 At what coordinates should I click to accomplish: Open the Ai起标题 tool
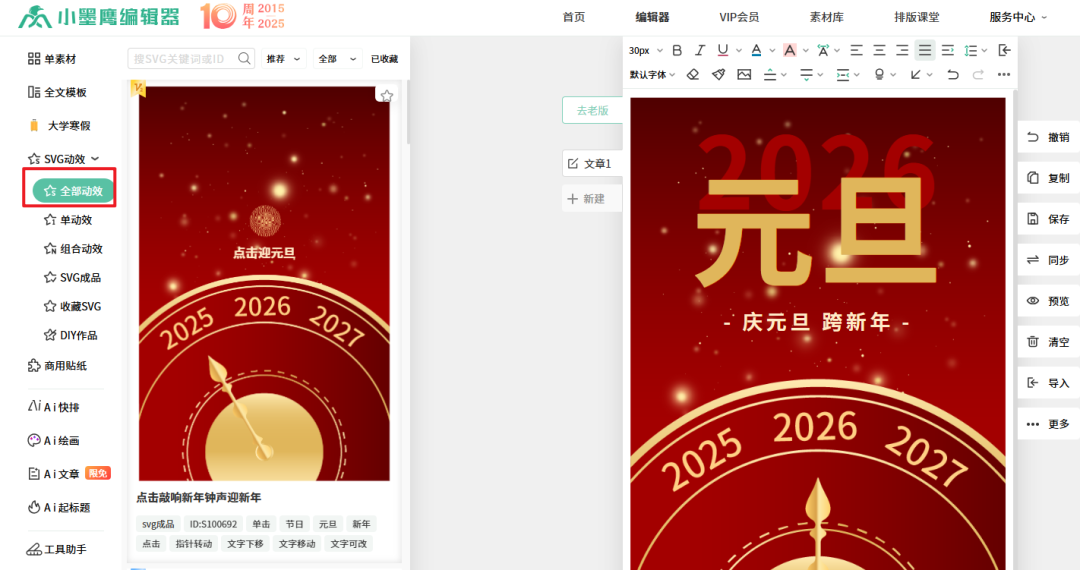pos(59,507)
